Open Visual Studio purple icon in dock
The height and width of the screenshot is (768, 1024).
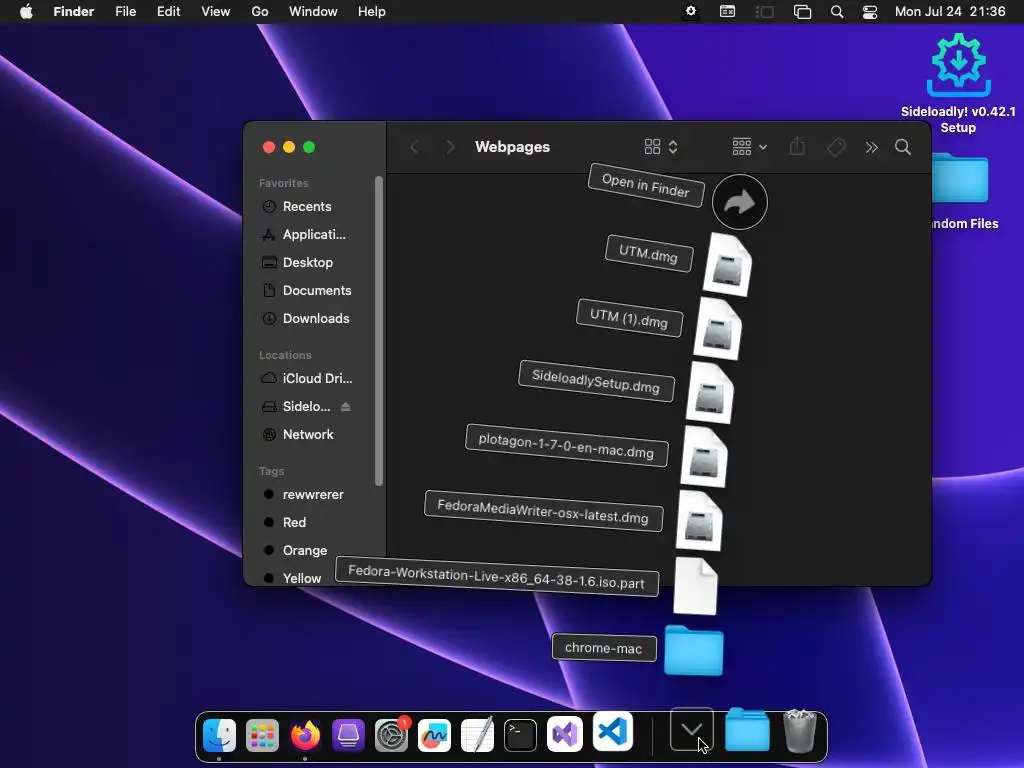[564, 733]
